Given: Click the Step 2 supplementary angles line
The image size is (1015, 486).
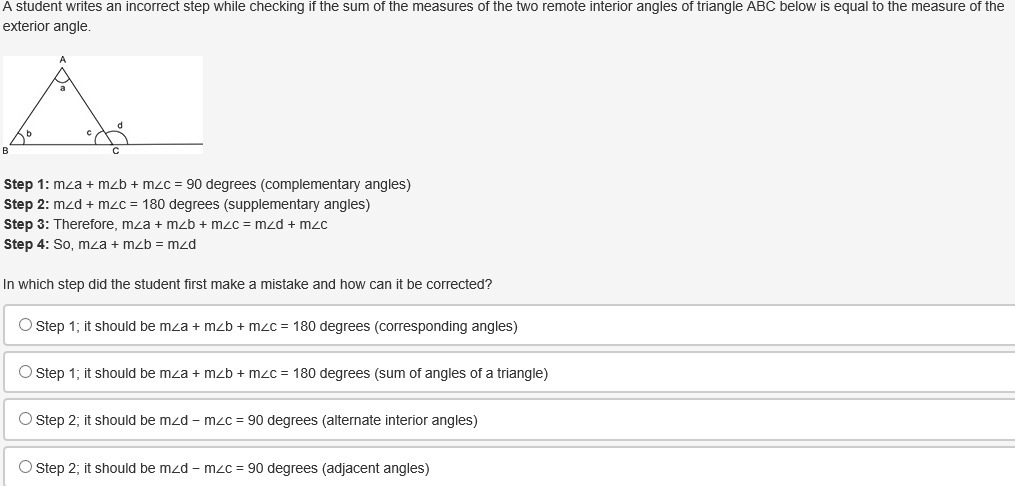Looking at the screenshot, I should 187,204.
